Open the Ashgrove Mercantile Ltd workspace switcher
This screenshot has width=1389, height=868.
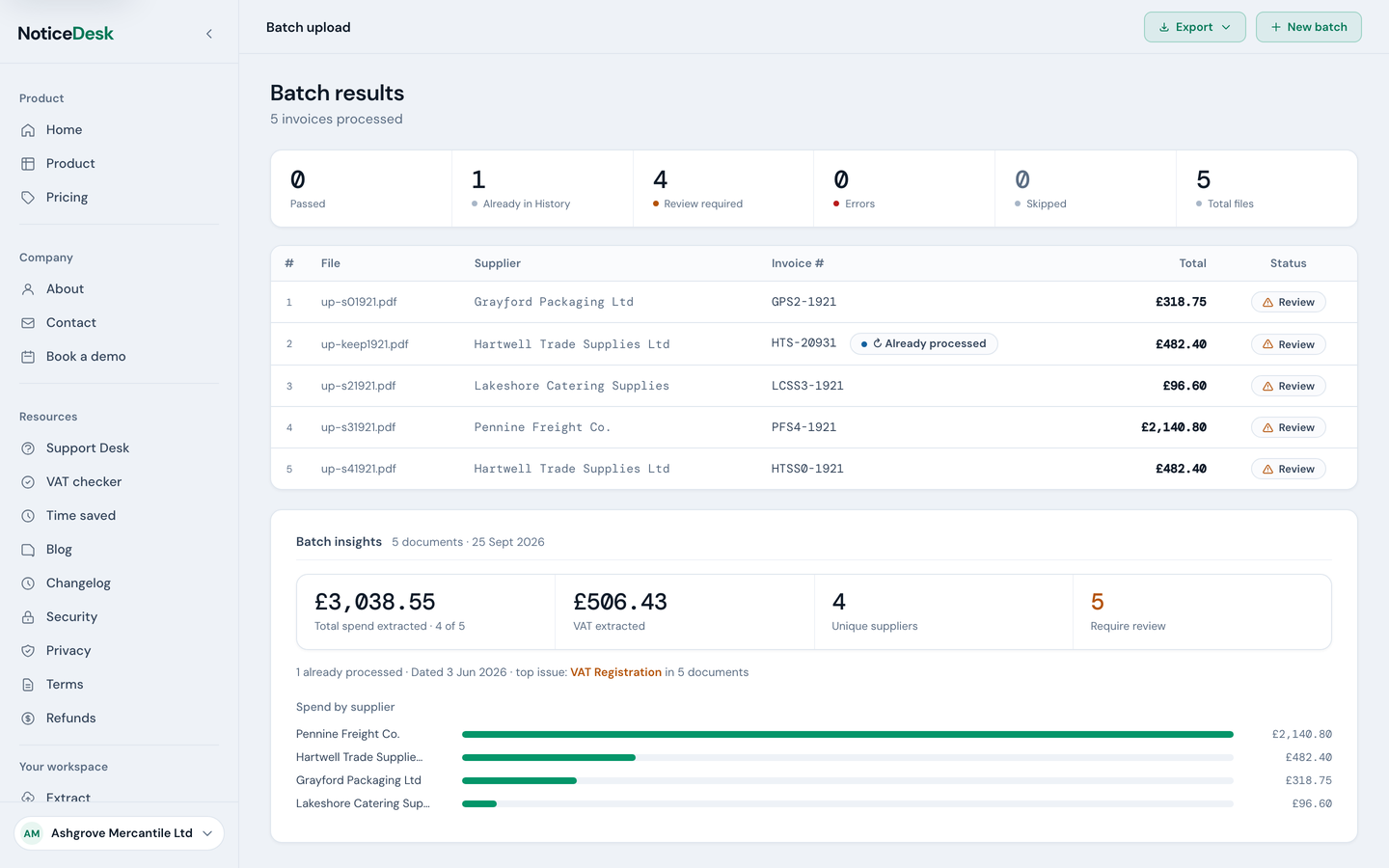coord(120,833)
